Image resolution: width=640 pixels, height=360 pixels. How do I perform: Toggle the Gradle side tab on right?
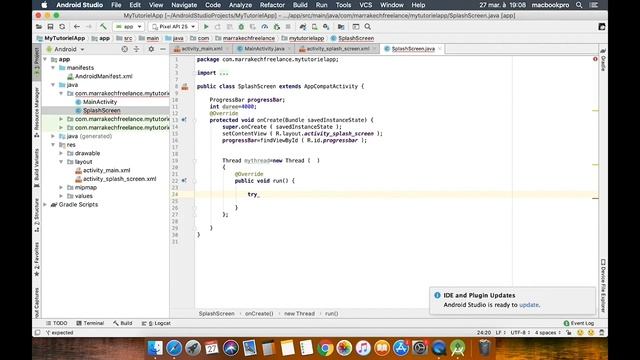pyautogui.click(x=603, y=60)
